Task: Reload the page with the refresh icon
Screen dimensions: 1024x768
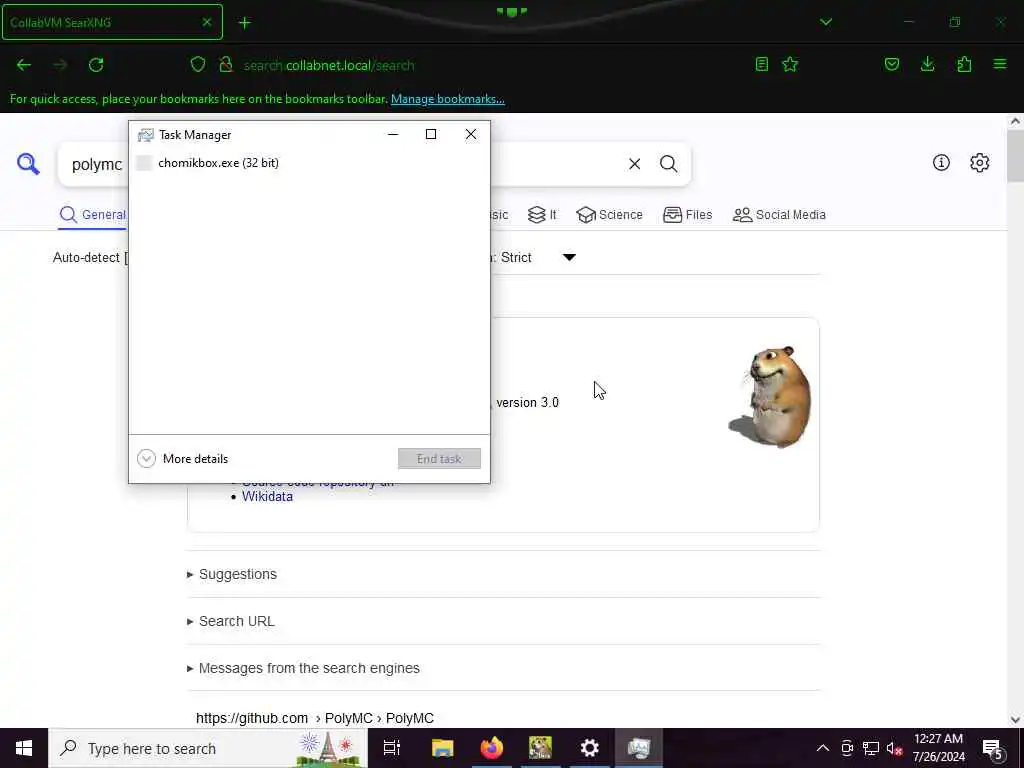Action: (96, 65)
